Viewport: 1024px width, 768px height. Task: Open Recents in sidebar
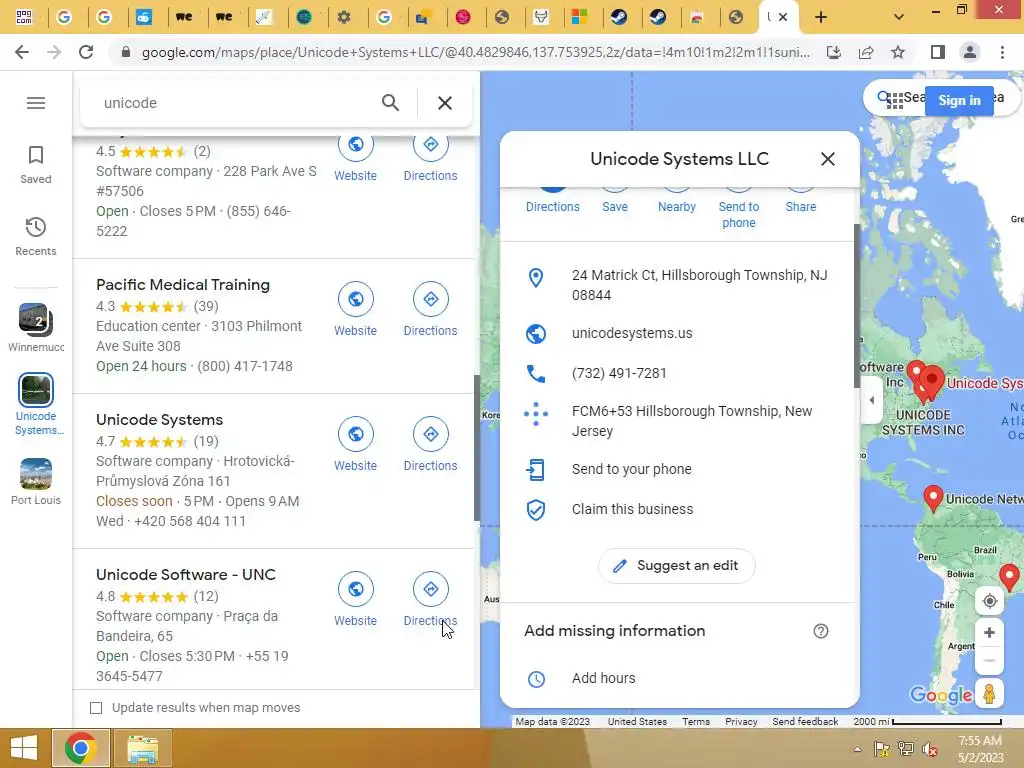(x=36, y=236)
